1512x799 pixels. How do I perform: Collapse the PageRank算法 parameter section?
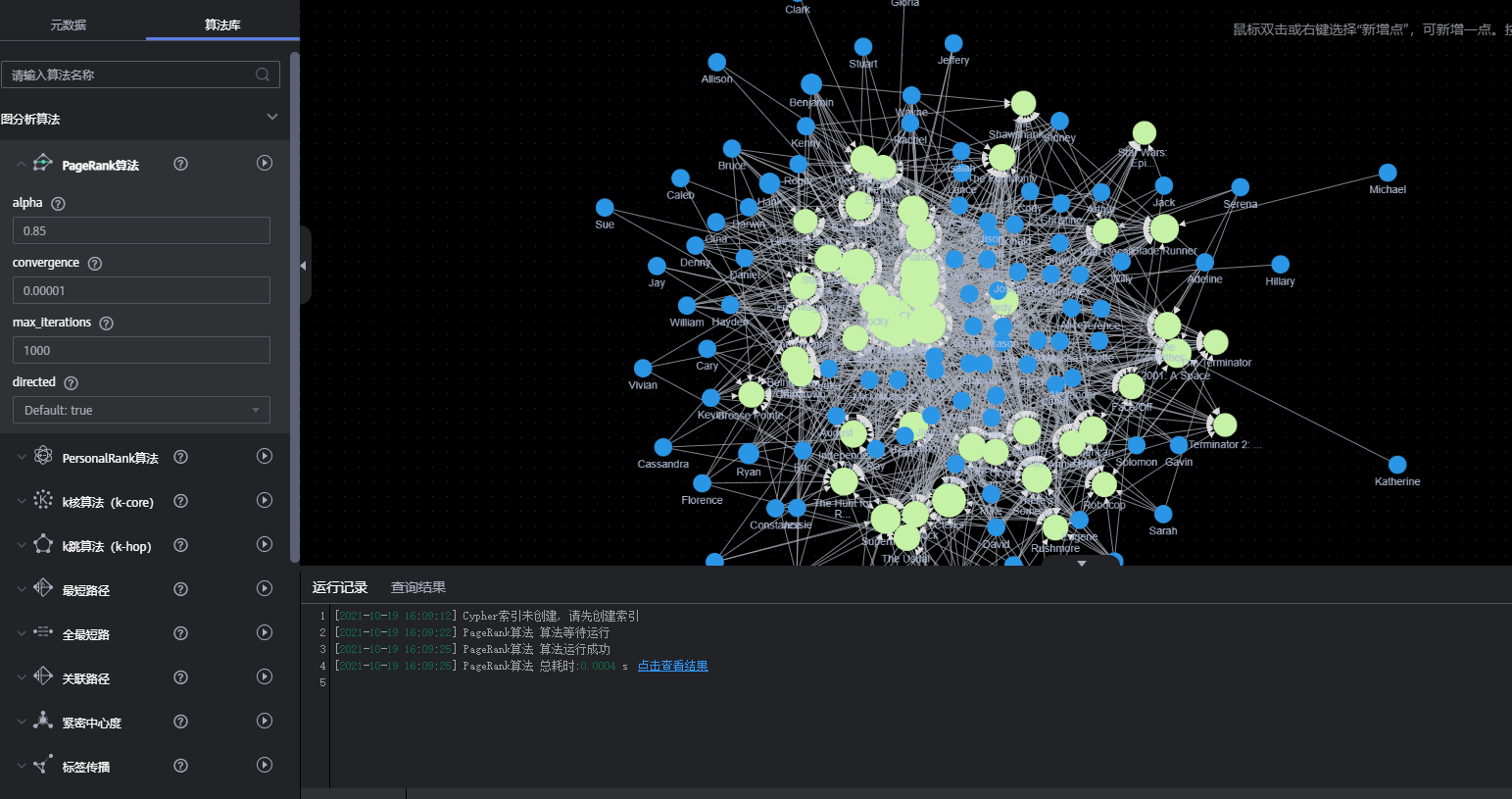pos(21,163)
